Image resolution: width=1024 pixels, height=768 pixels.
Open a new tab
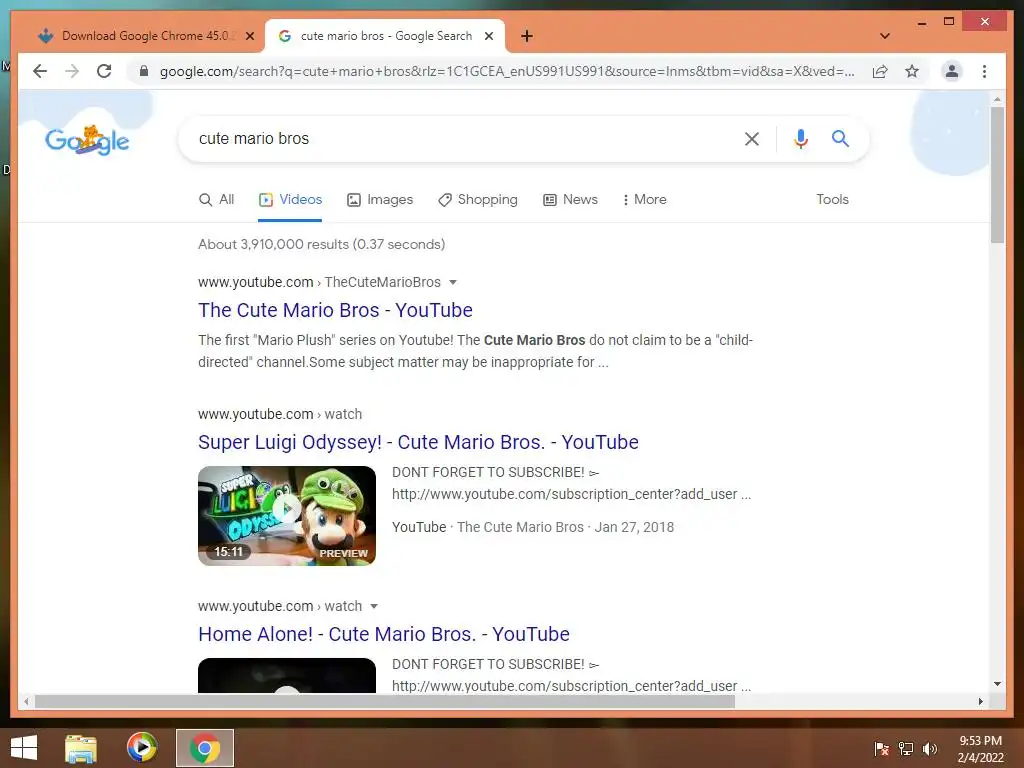click(527, 36)
